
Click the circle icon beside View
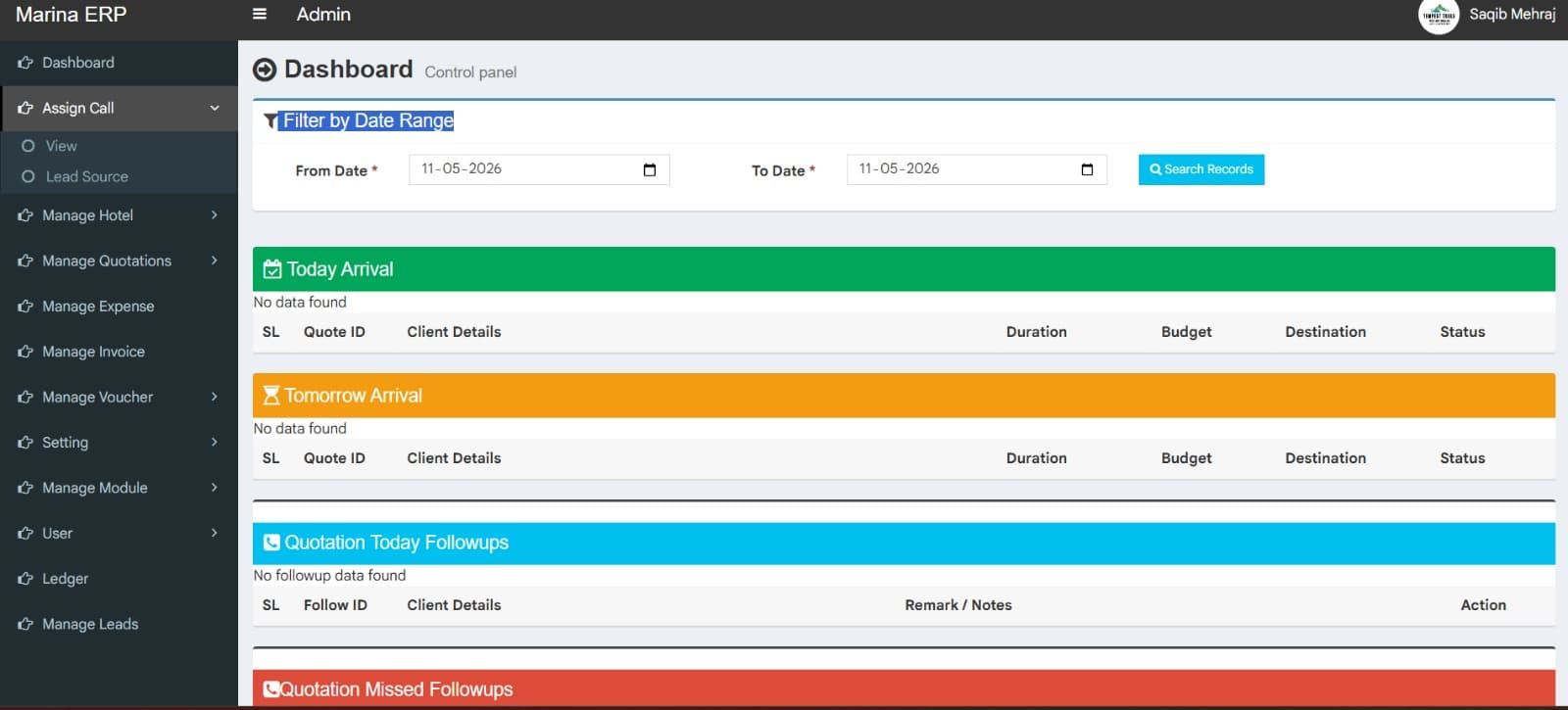[x=28, y=146]
